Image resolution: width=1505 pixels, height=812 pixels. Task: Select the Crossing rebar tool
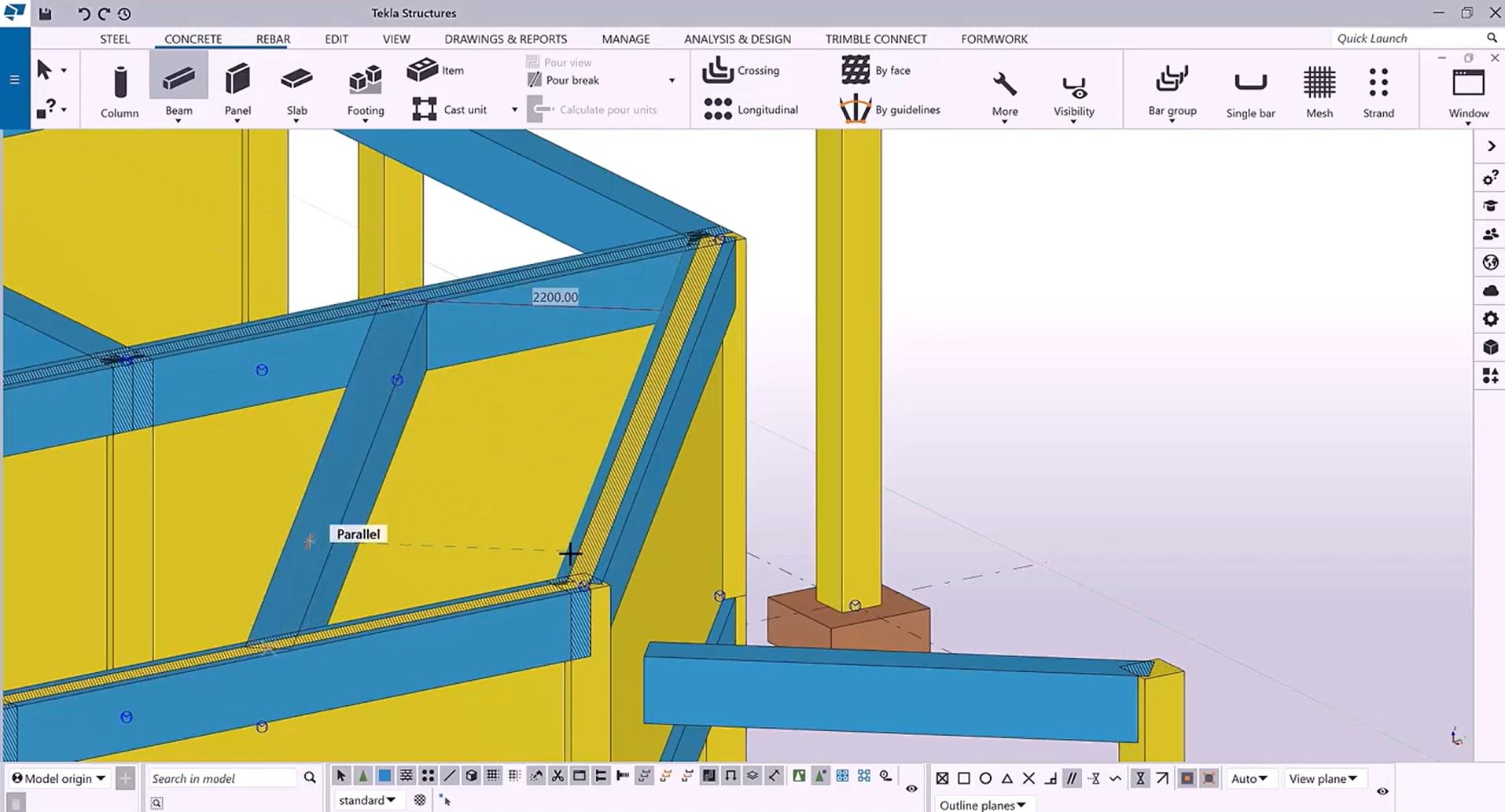pos(741,70)
